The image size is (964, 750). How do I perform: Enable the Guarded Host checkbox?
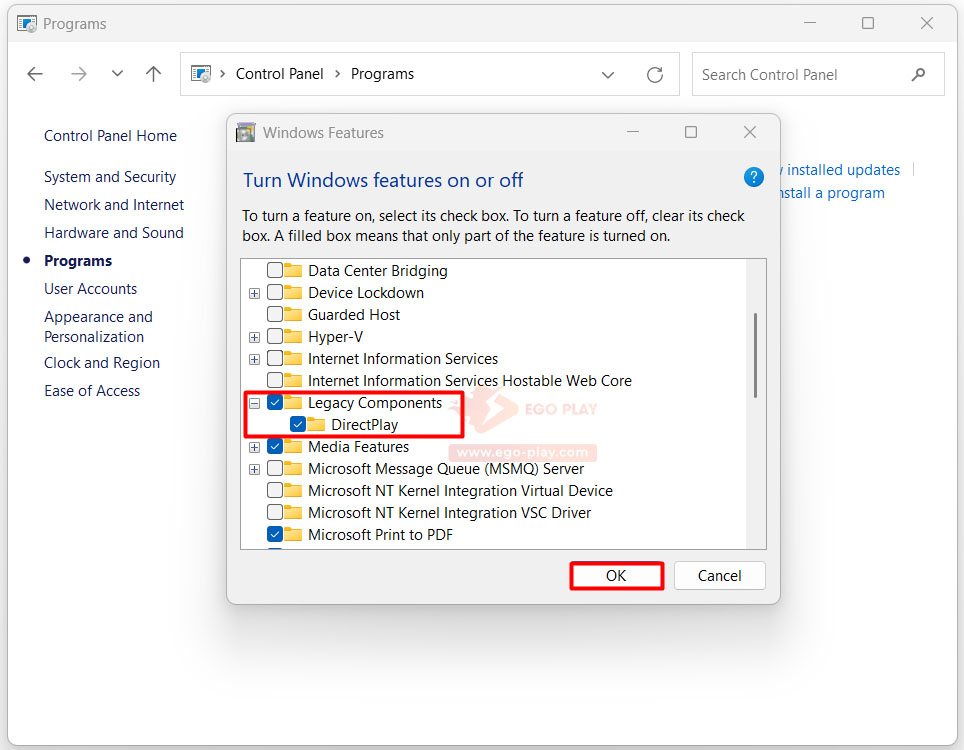click(x=275, y=315)
